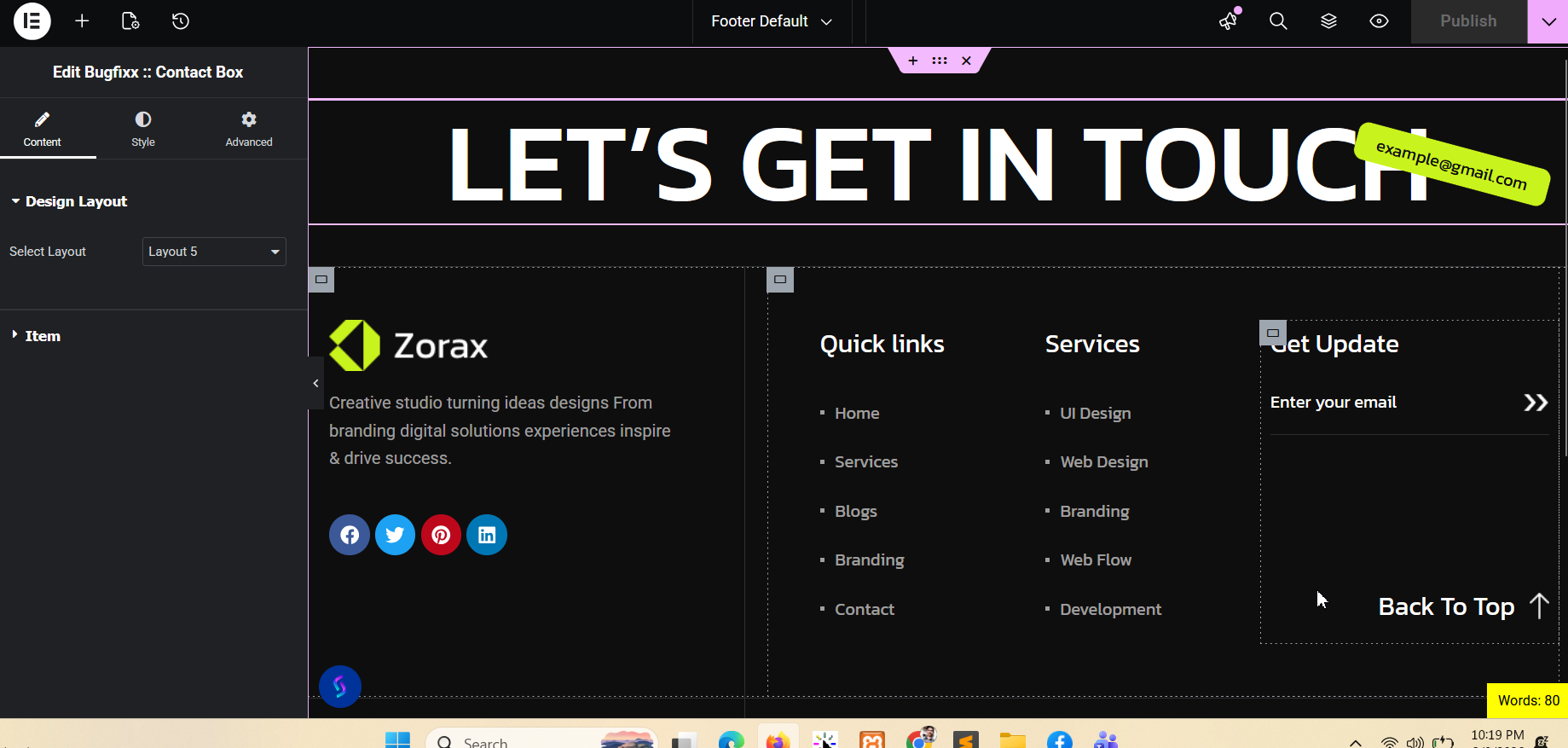Switch to the Content tab
This screenshot has height=748, width=1568.
point(43,129)
